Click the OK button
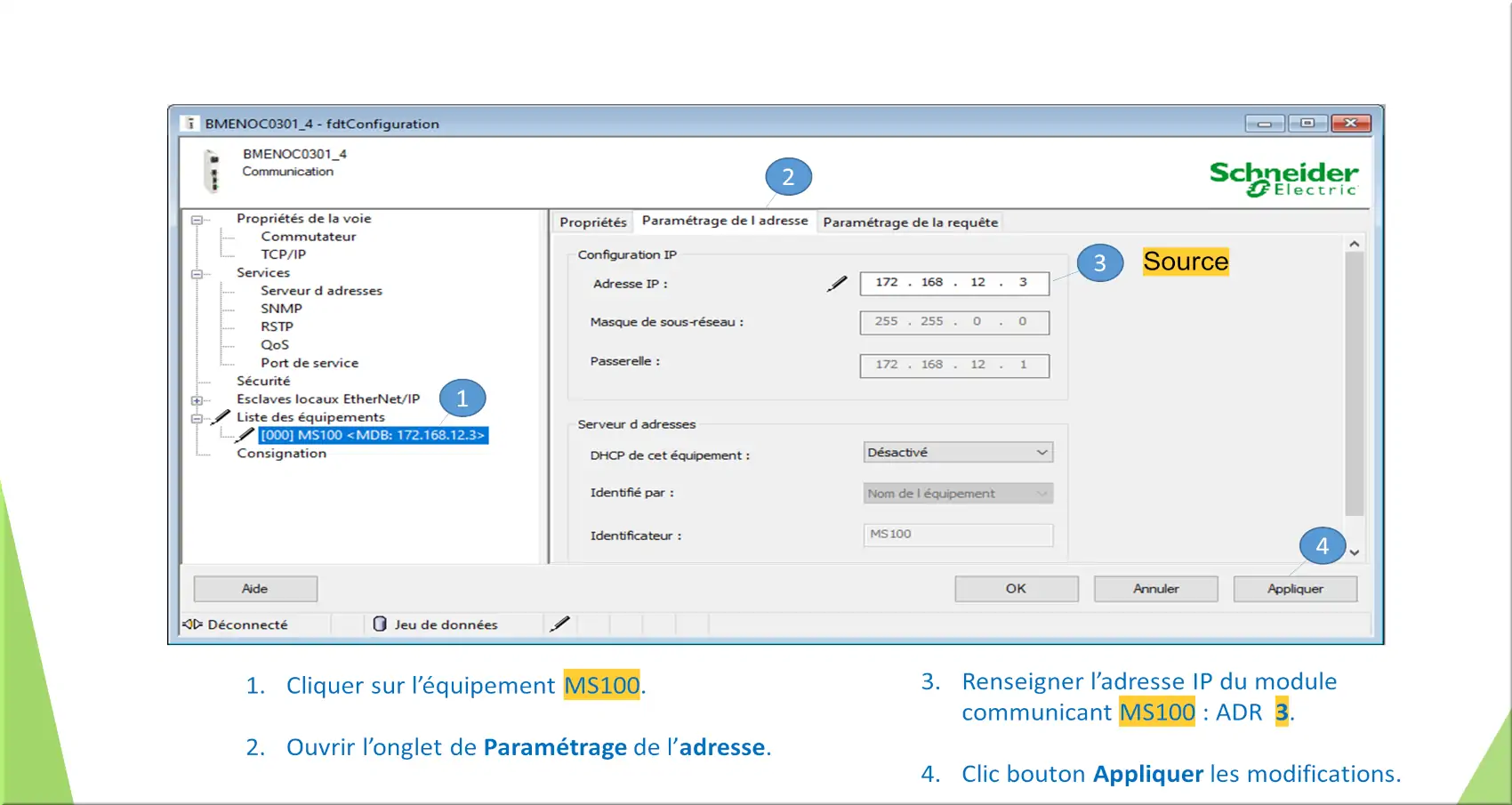The image size is (1512, 805). pyautogui.click(x=1017, y=589)
